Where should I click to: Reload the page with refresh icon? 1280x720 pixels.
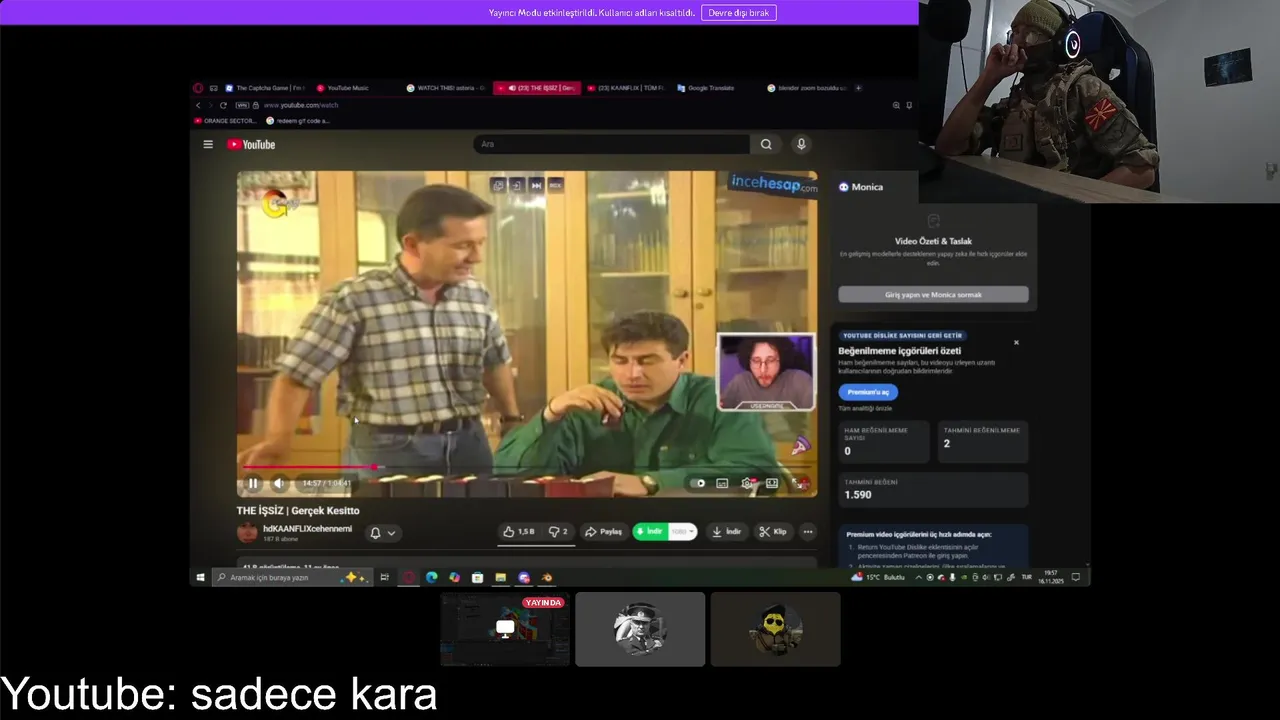click(x=223, y=105)
